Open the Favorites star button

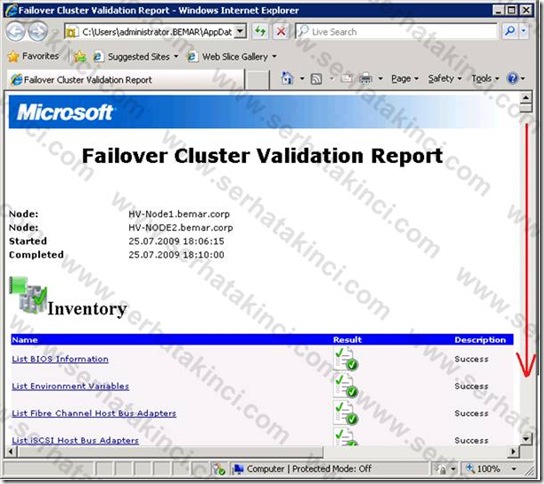pyautogui.click(x=33, y=56)
